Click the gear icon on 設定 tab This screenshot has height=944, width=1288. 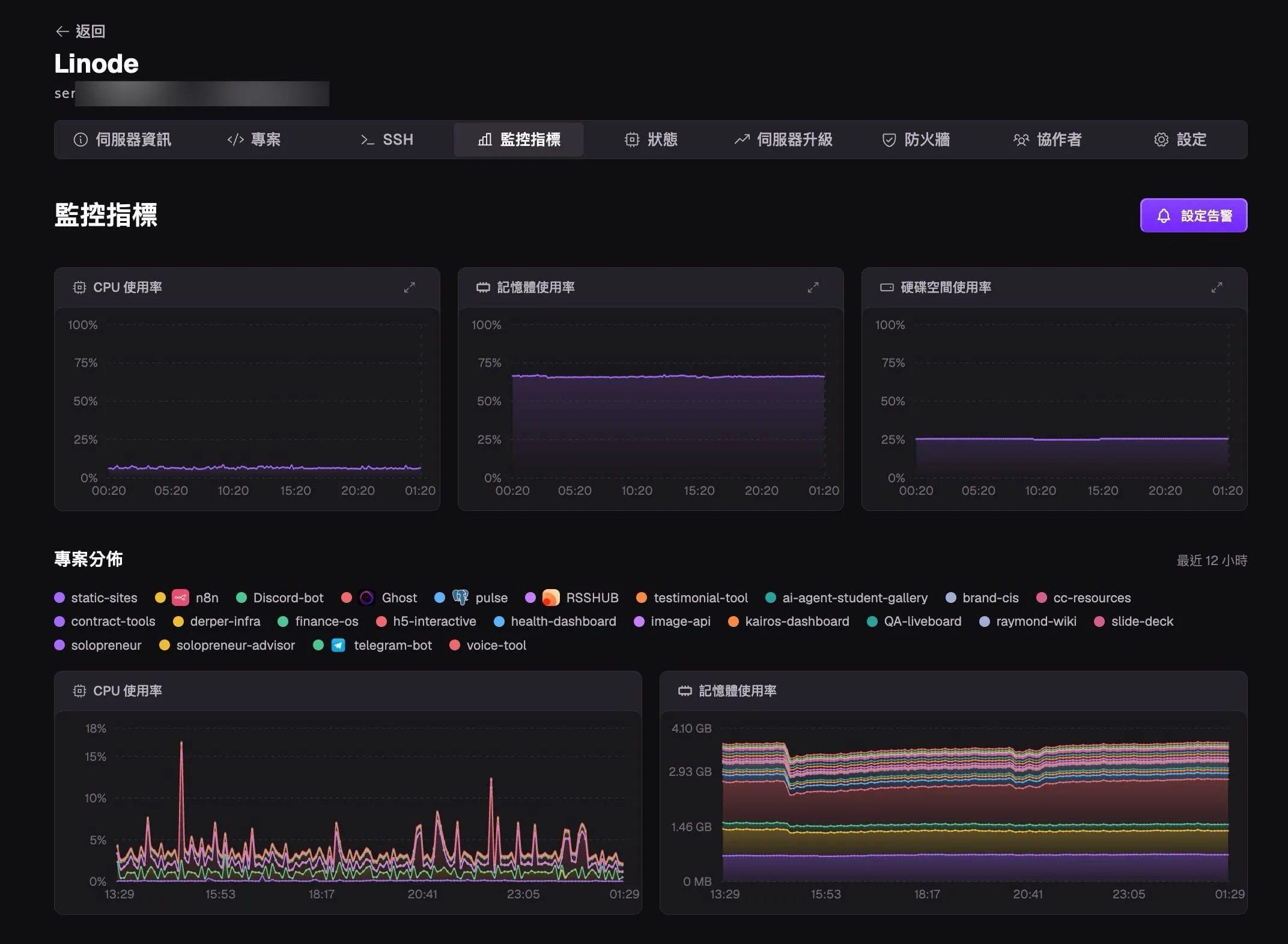pyautogui.click(x=1161, y=139)
